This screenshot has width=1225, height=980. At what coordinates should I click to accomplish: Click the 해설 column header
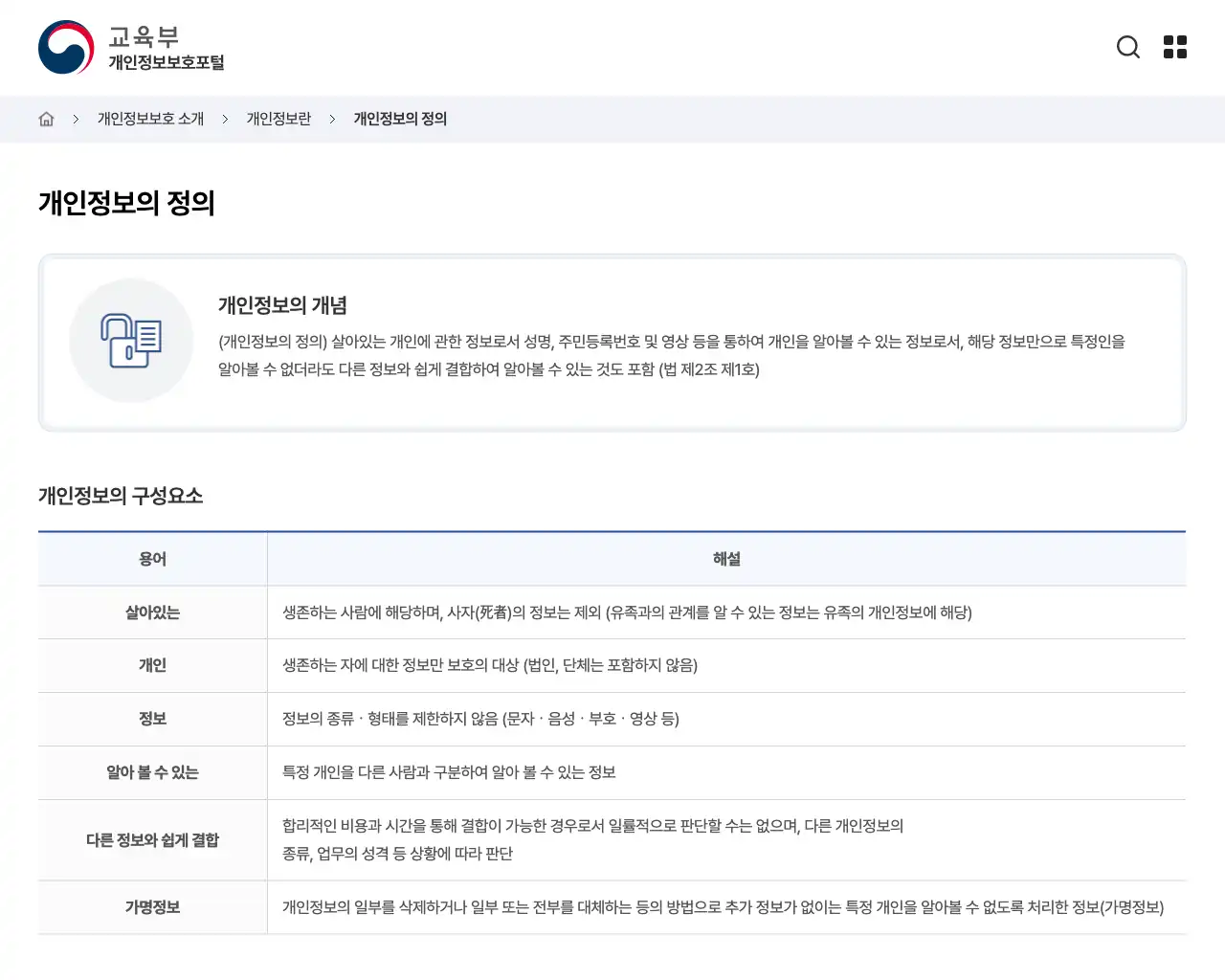(x=728, y=559)
